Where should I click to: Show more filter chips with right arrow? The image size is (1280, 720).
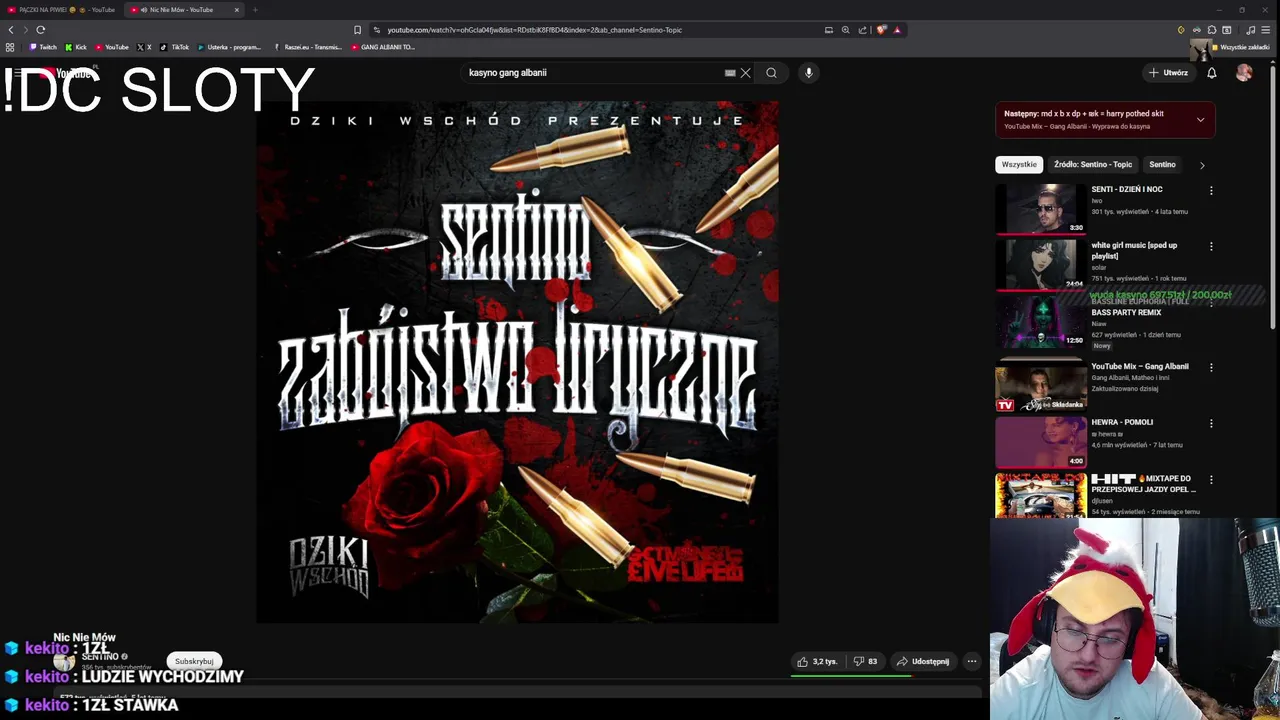pos(1202,165)
